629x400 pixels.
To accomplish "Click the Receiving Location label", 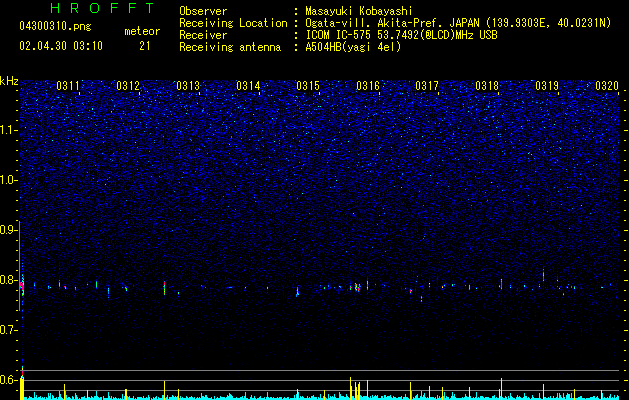I will pos(233,23).
